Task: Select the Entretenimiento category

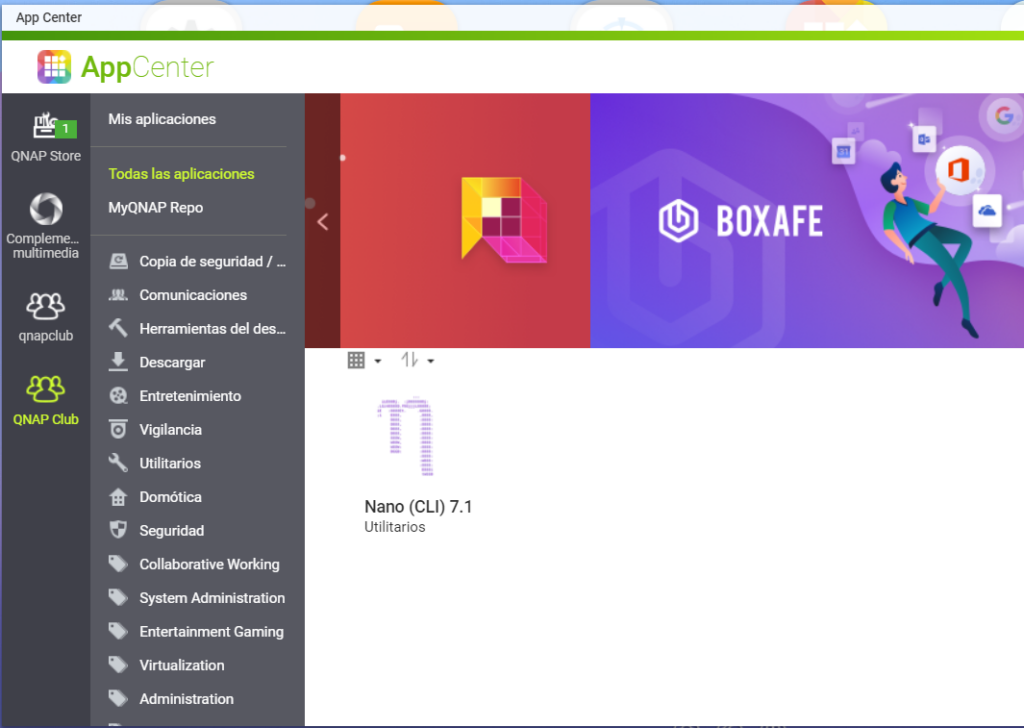Action: tap(190, 396)
